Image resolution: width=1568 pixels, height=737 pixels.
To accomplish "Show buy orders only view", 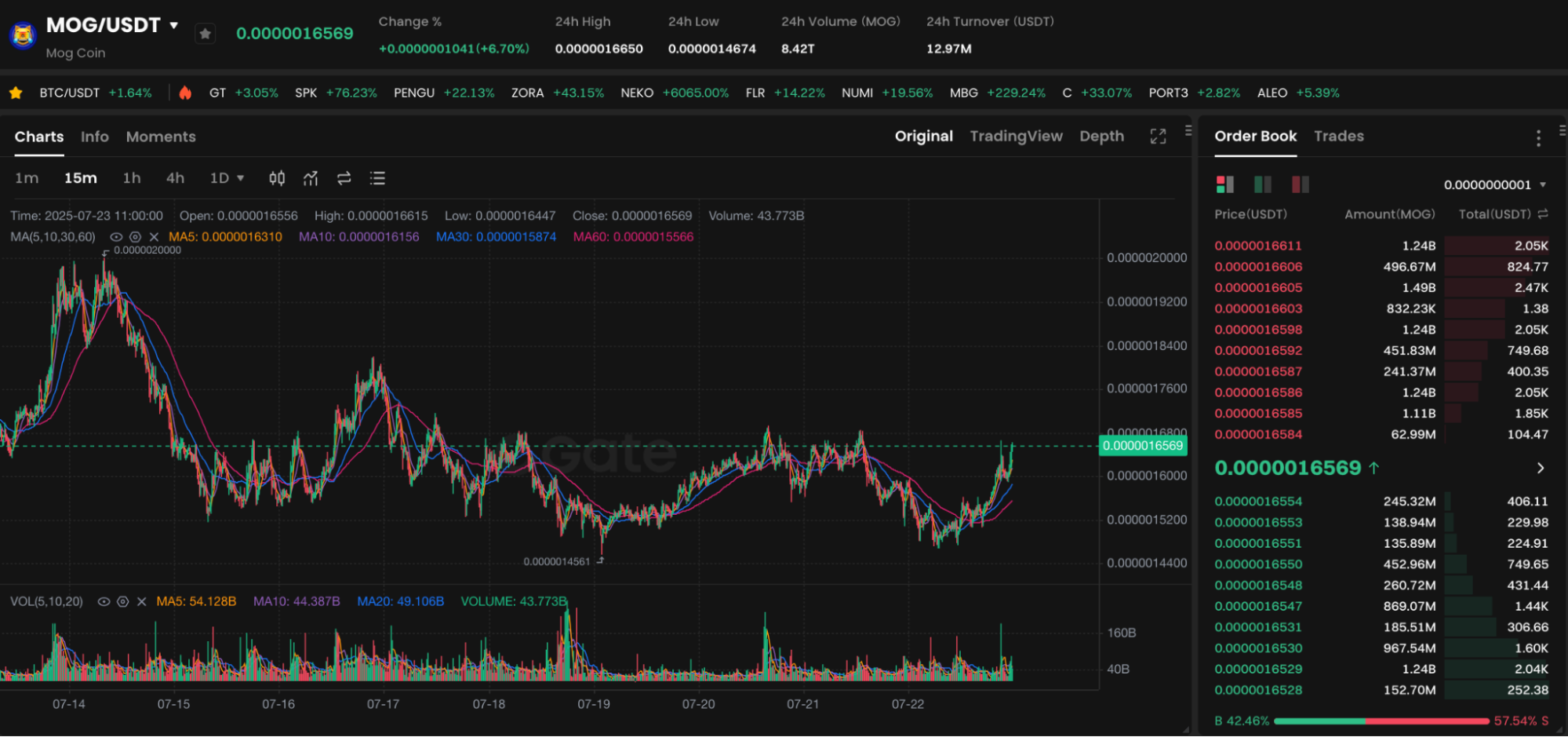I will coord(1262,184).
